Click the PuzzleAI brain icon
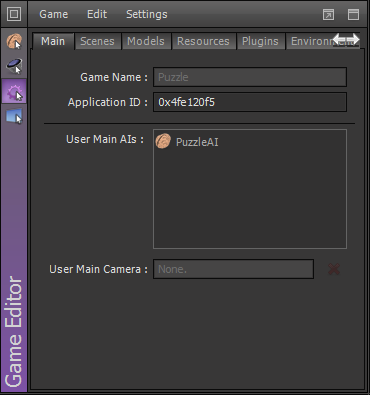This screenshot has width=370, height=395. 163,141
